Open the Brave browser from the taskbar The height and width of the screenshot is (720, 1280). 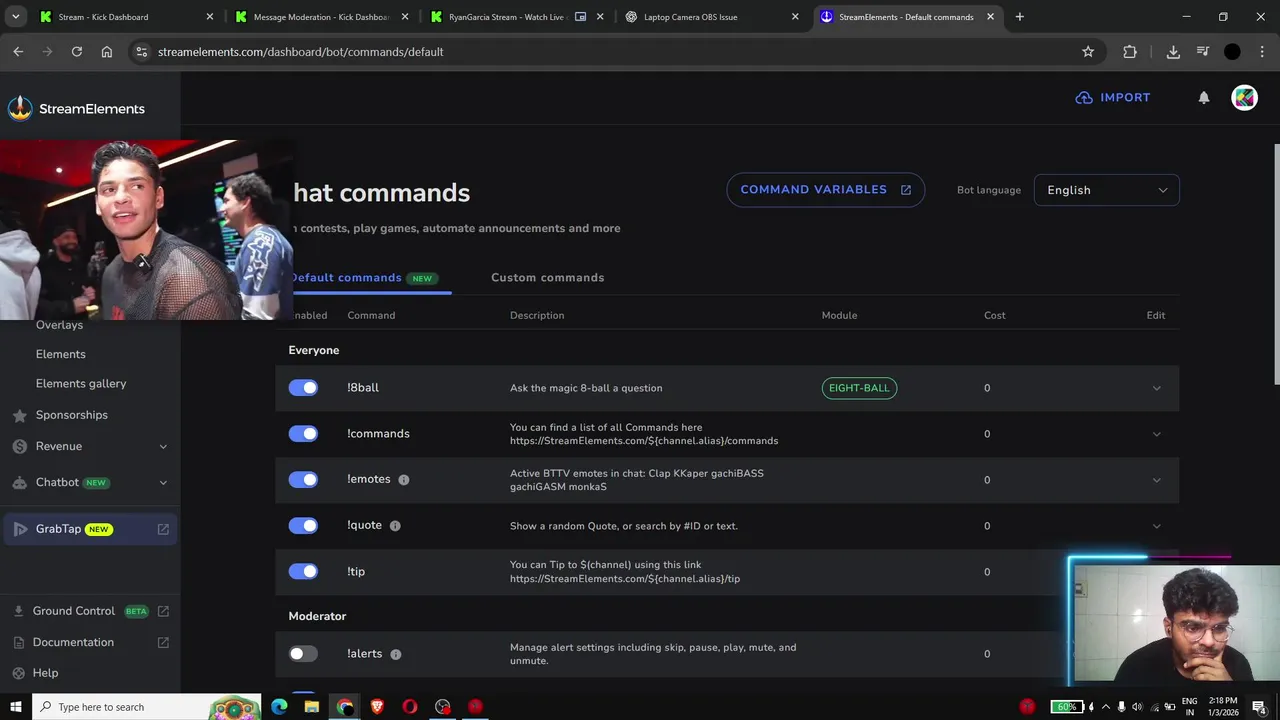click(x=377, y=707)
